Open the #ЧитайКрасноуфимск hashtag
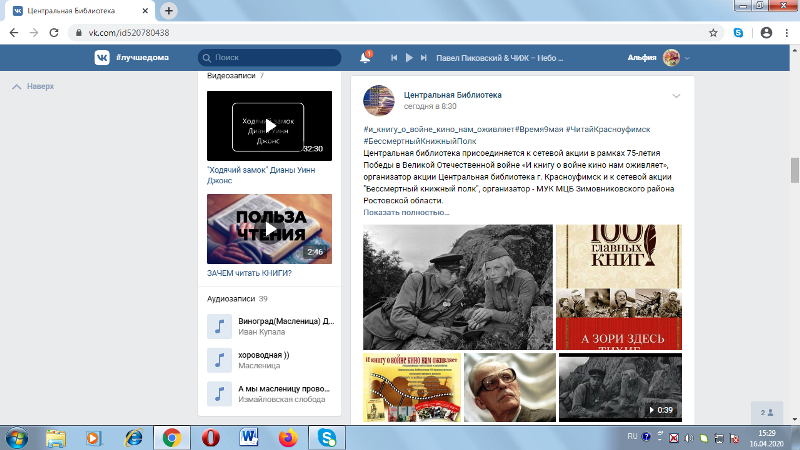This screenshot has width=800, height=450. [610, 131]
